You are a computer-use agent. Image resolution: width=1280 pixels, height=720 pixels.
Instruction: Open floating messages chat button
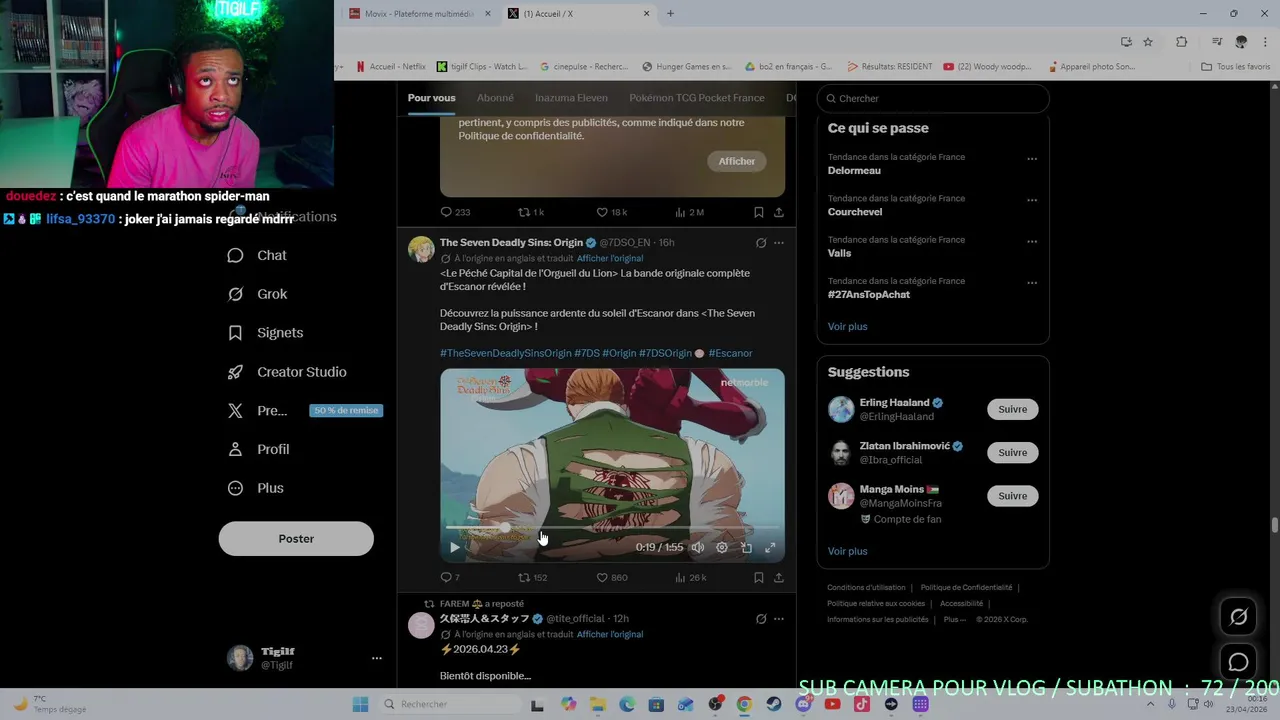[1238, 662]
